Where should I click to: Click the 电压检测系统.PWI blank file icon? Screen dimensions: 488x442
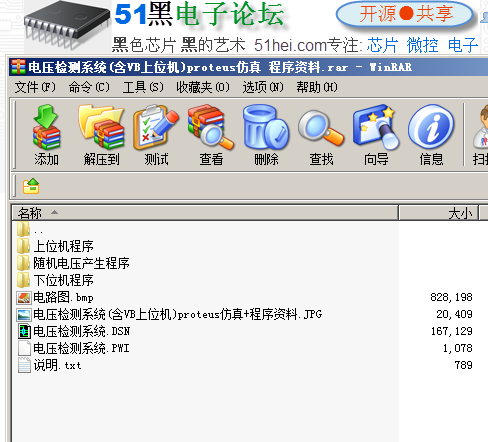click(x=24, y=348)
